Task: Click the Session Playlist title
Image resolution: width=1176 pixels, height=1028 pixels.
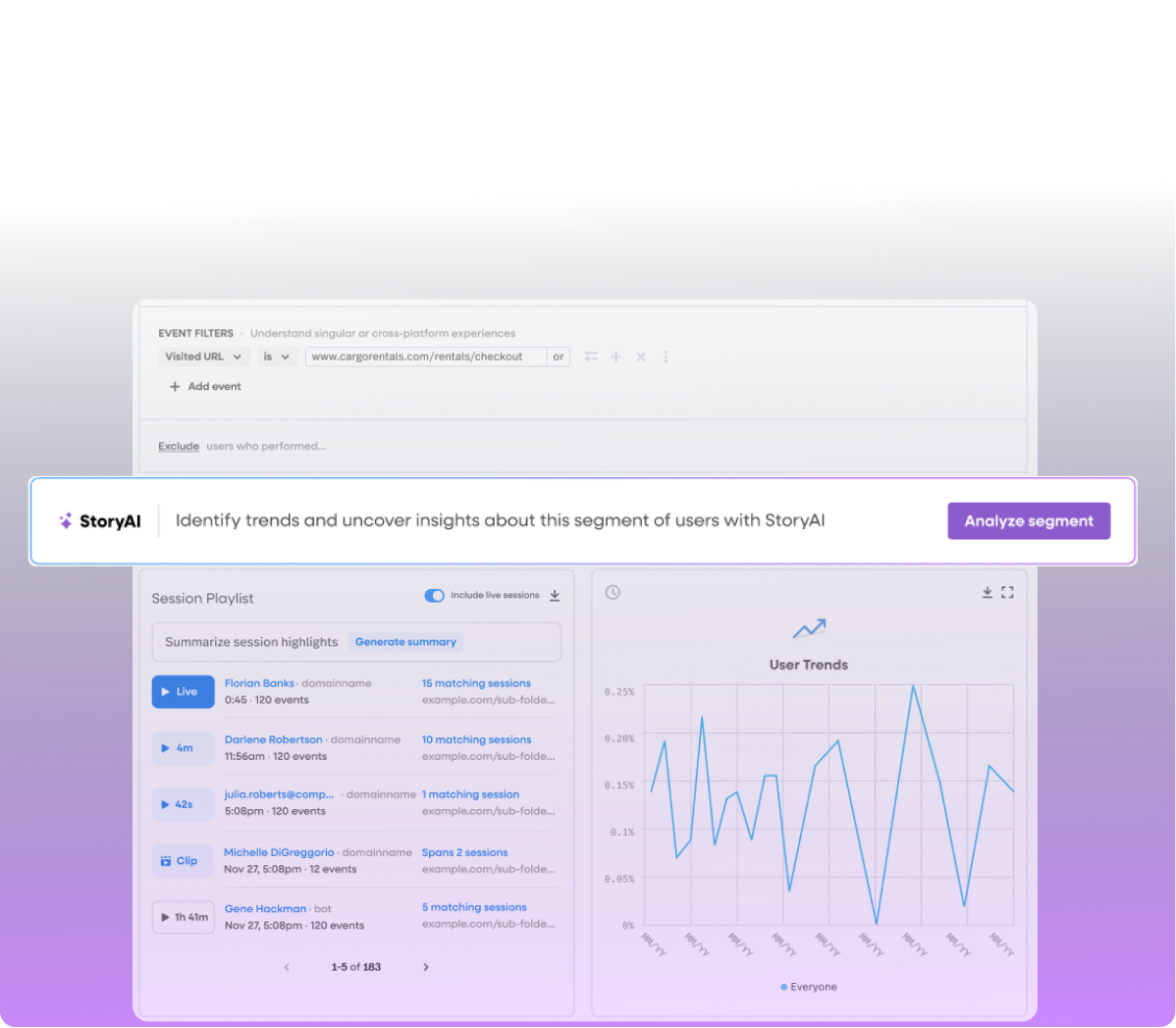Action: pyautogui.click(x=202, y=598)
